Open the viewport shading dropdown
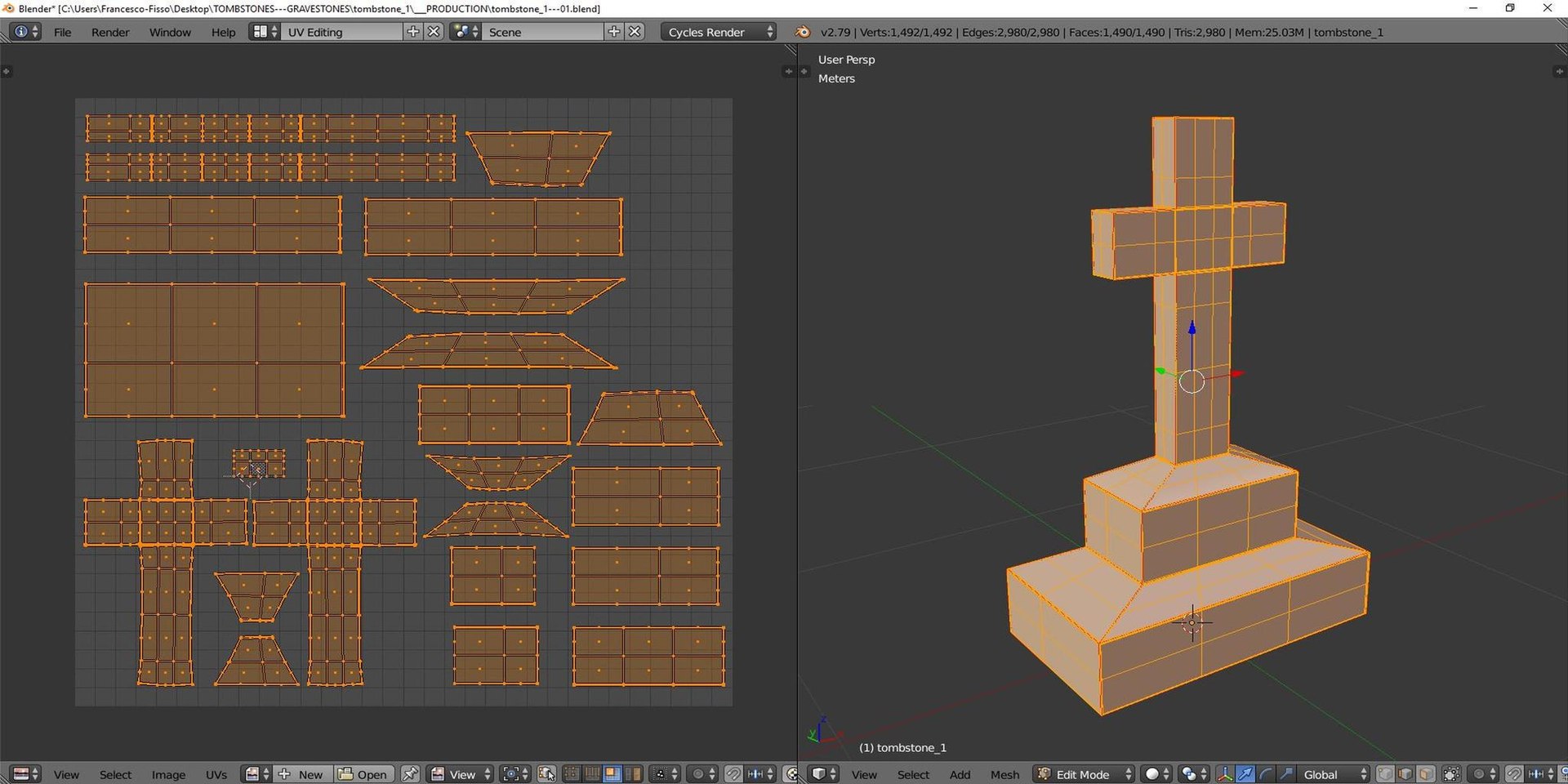The width and height of the screenshot is (1568, 784). [x=1156, y=773]
